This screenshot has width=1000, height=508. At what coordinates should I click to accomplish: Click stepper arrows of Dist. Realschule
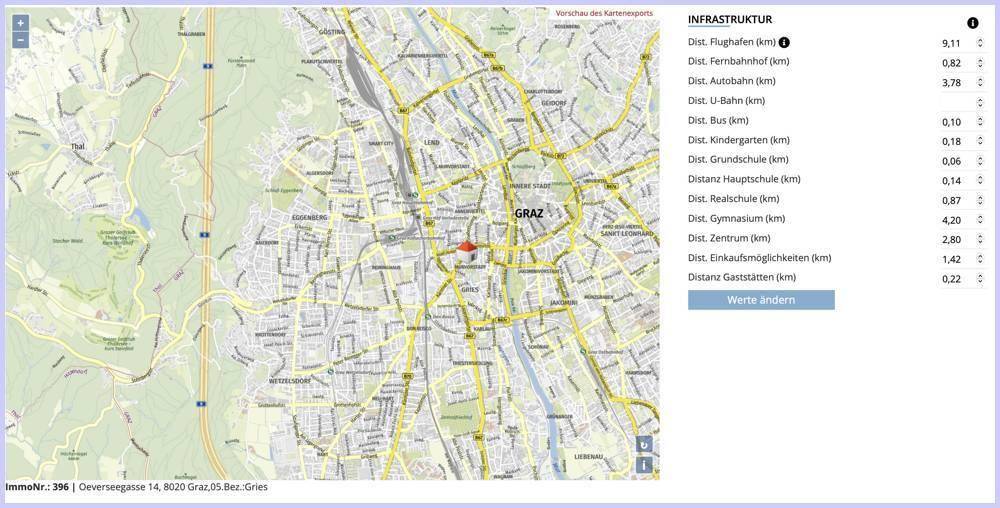pos(980,200)
